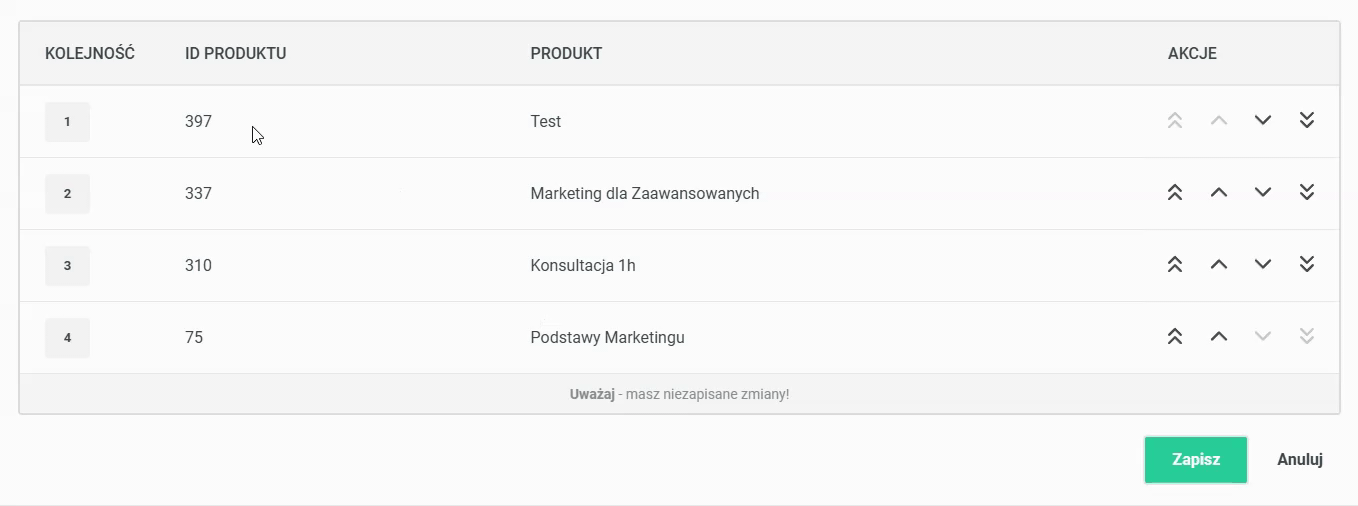Click the ID Produktu column header
Image resolution: width=1358 pixels, height=506 pixels.
(x=236, y=53)
